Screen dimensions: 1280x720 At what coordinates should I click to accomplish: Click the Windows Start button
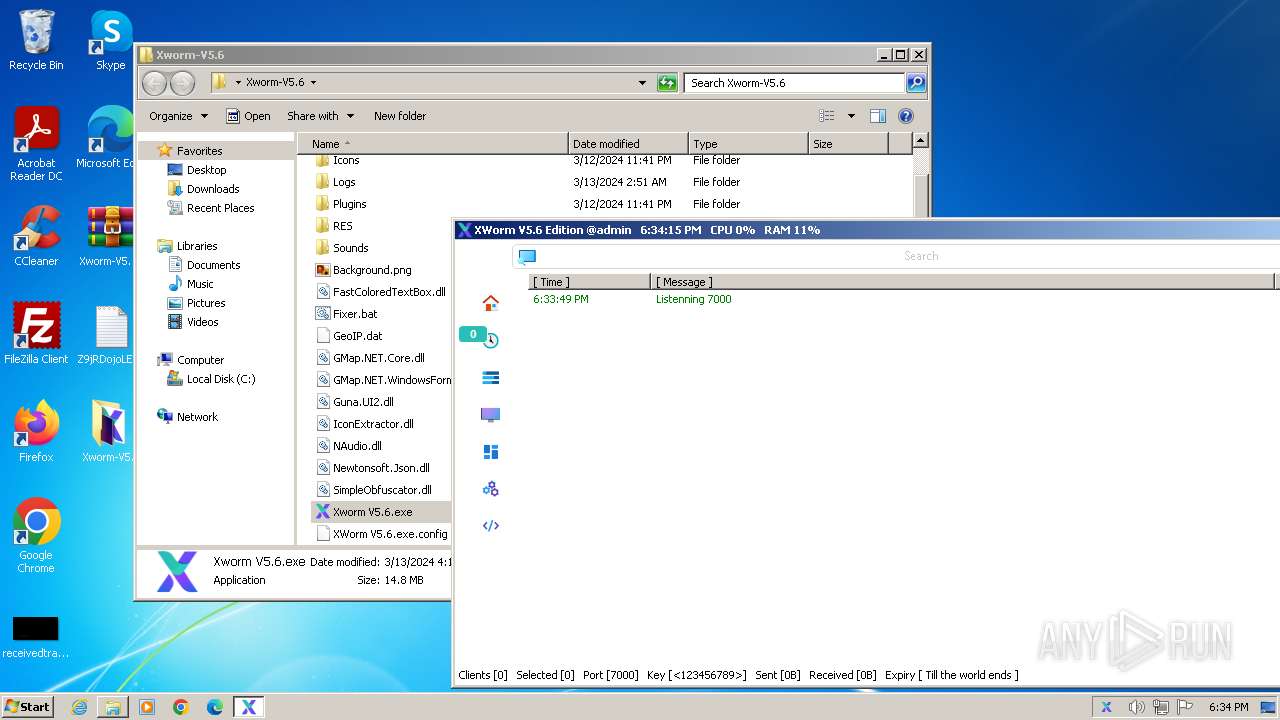(x=27, y=706)
